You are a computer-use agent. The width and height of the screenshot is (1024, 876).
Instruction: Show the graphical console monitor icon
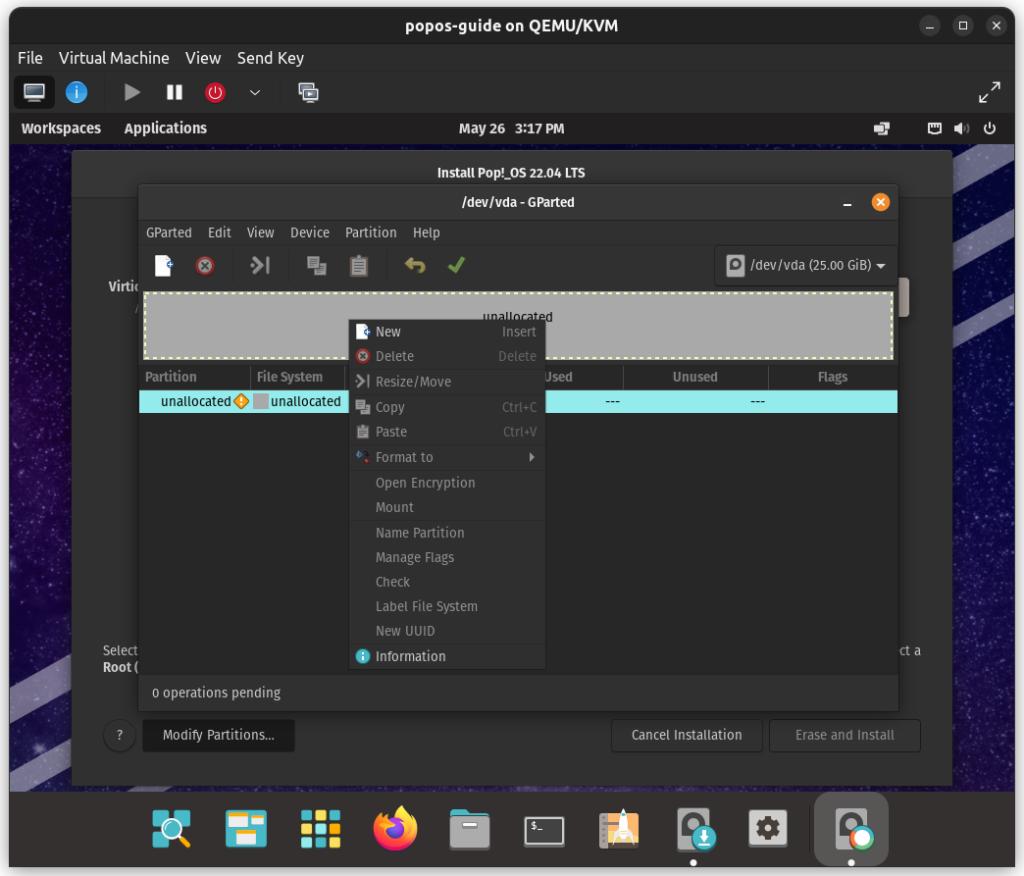click(34, 92)
